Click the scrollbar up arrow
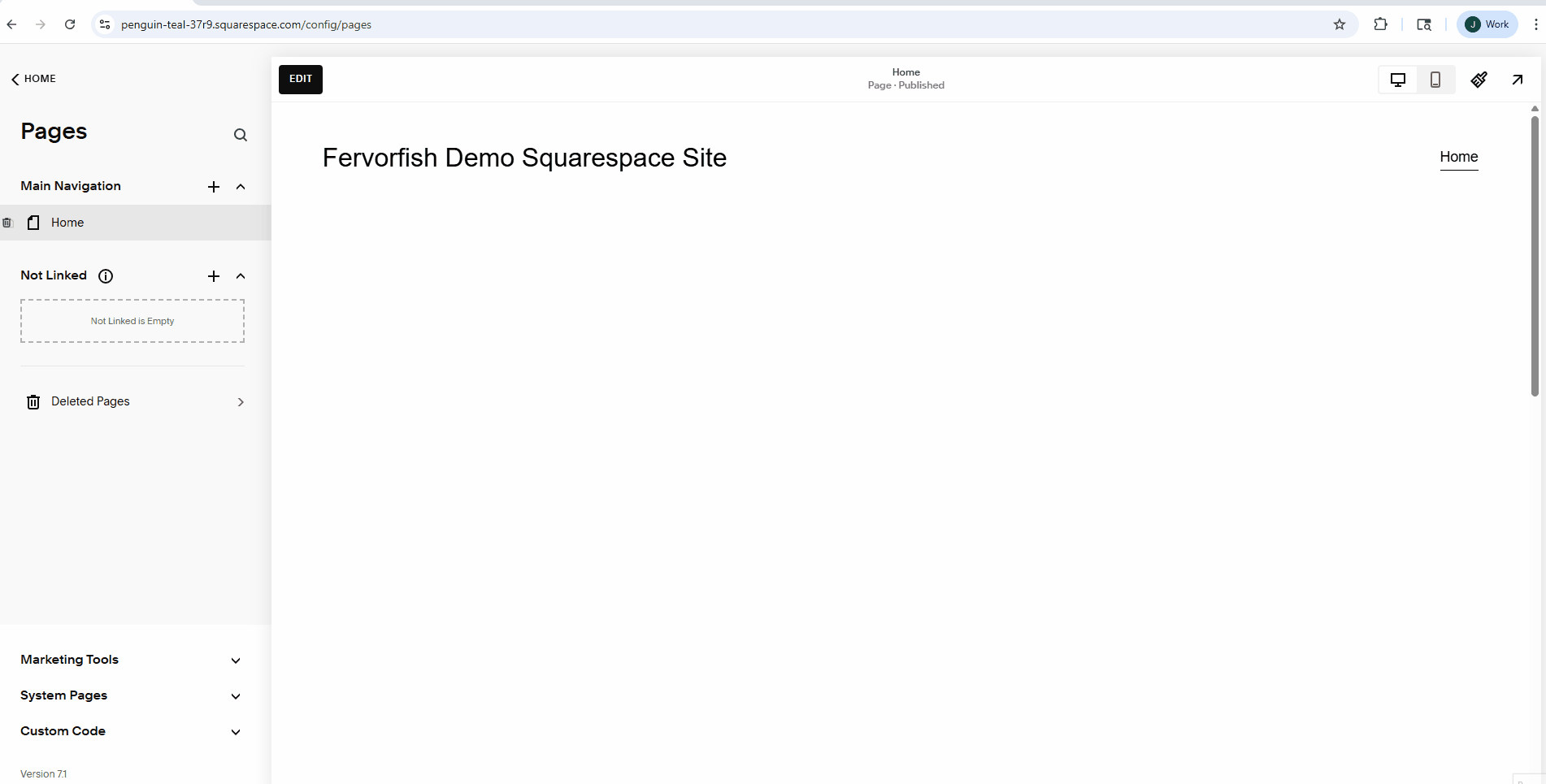Screen dimensions: 1546x784 tap(1535, 108)
